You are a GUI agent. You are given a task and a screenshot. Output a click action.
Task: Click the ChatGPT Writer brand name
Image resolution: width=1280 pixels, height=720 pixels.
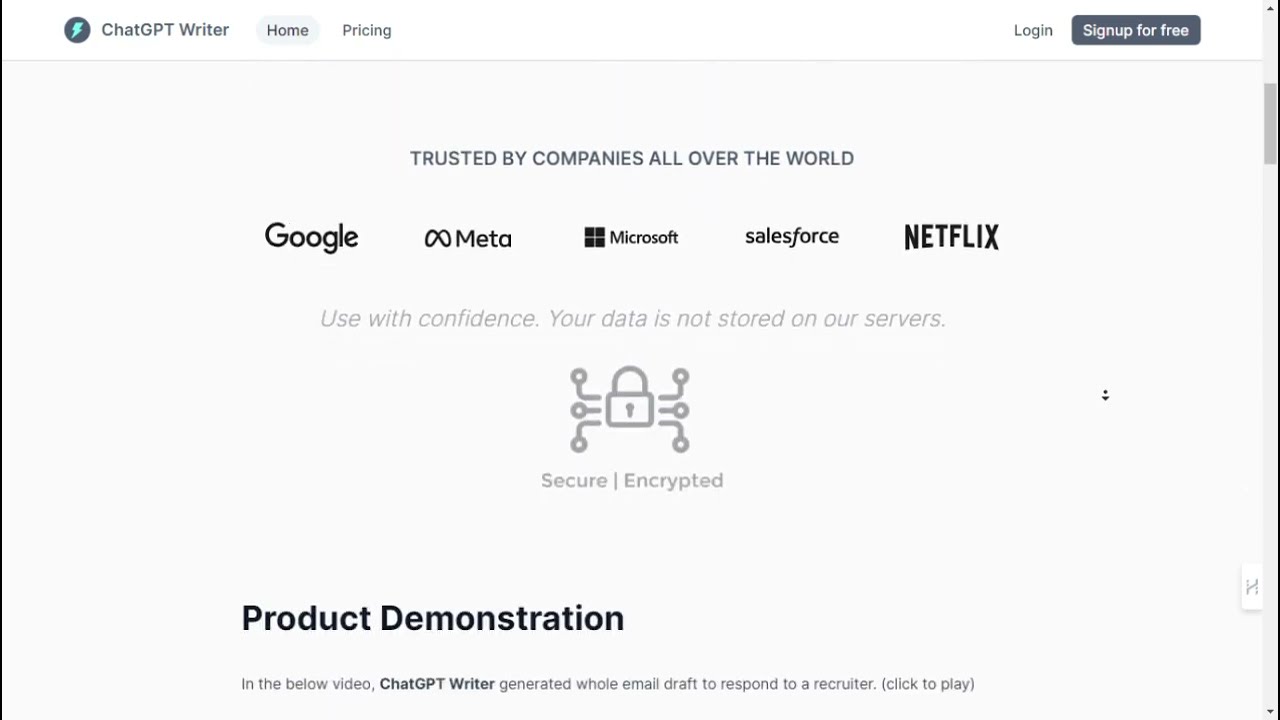165,30
